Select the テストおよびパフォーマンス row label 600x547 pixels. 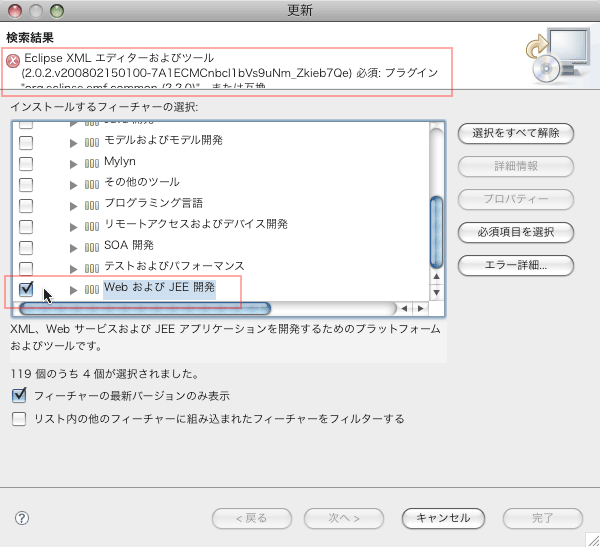(174, 266)
